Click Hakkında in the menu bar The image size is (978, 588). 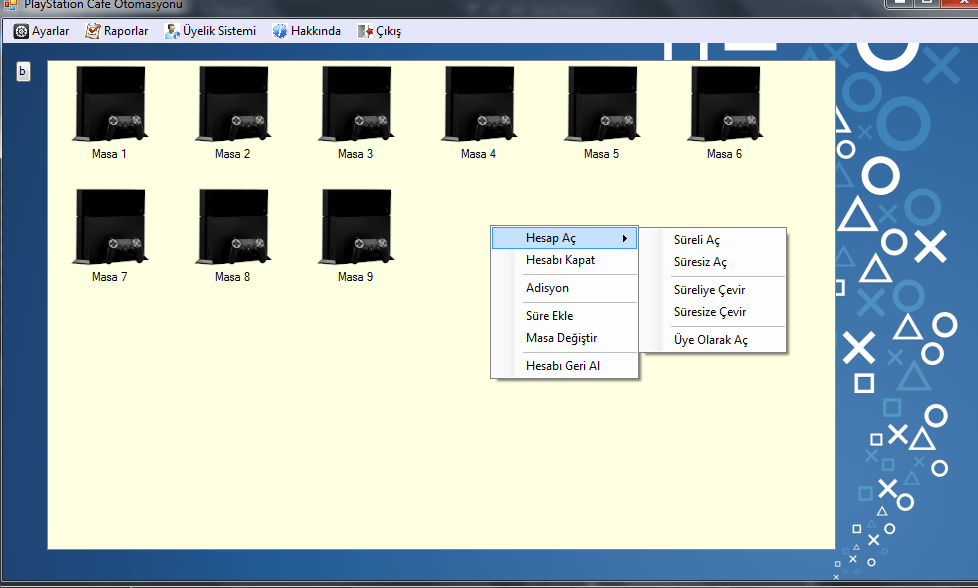click(306, 31)
